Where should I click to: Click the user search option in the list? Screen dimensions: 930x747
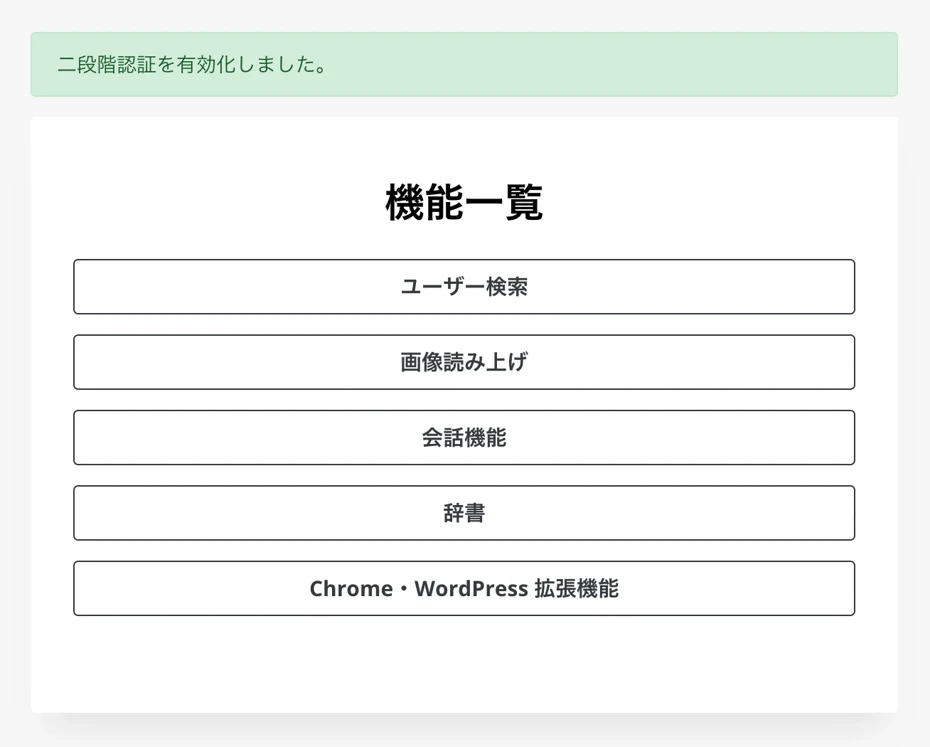[463, 286]
